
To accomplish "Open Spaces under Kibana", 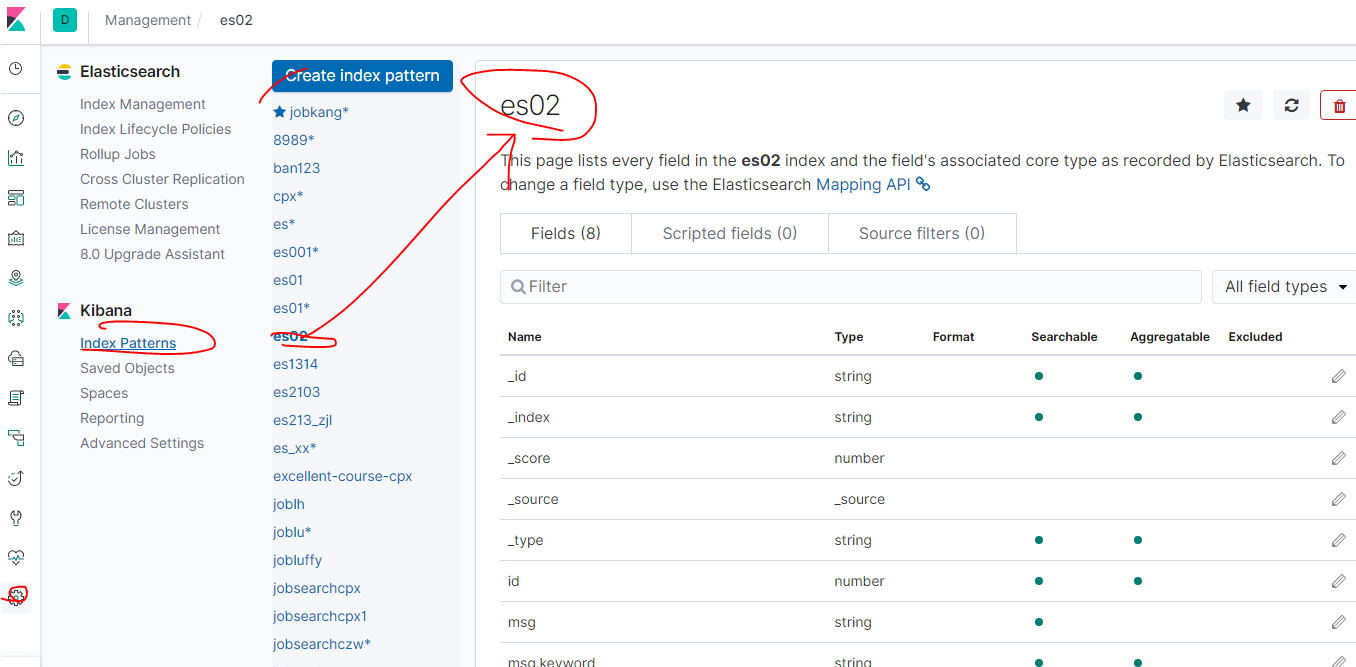I will 104,393.
